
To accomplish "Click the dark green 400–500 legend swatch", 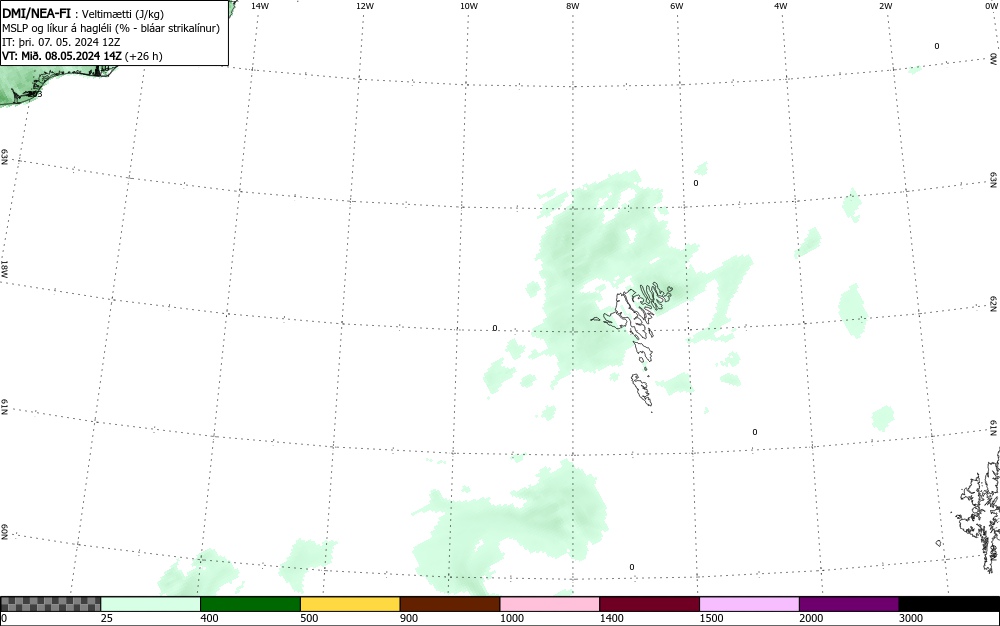I will click(250, 604).
